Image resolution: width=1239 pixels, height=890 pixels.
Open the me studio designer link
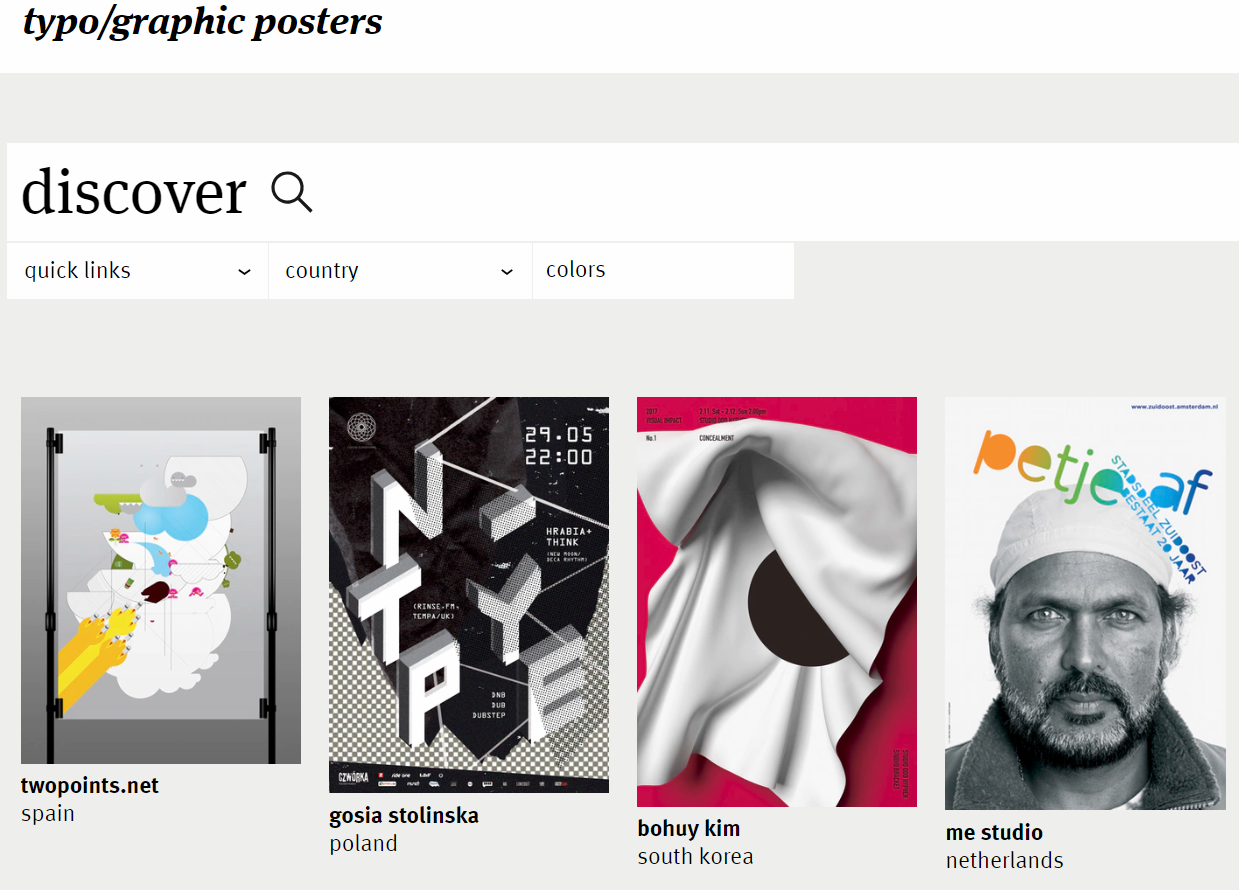click(x=994, y=832)
